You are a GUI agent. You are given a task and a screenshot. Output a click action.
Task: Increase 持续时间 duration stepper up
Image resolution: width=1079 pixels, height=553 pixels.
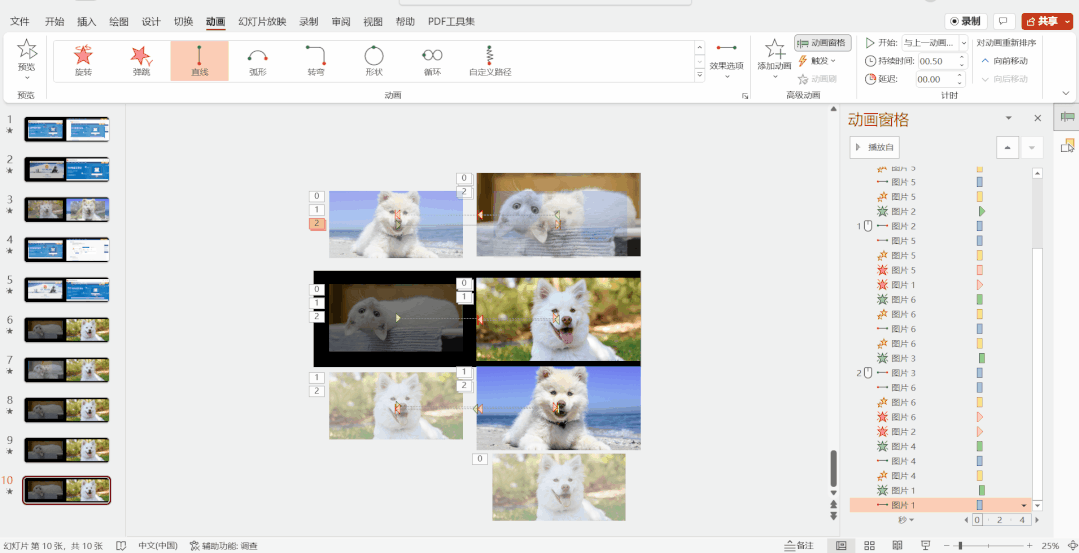(961, 57)
